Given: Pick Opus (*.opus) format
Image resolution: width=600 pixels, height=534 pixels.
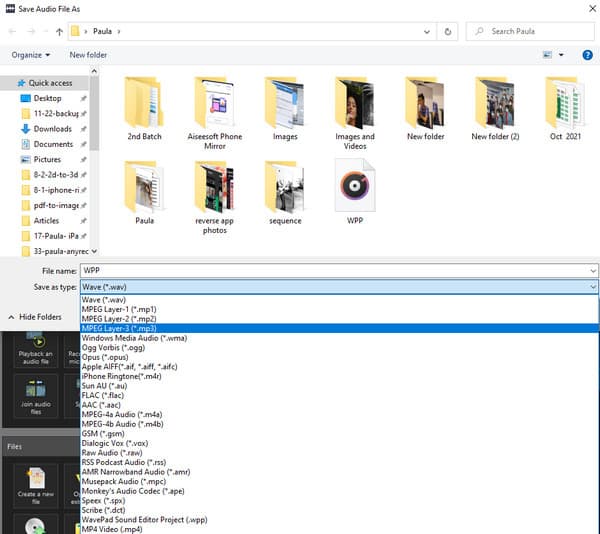Looking at the screenshot, I should tap(339, 357).
